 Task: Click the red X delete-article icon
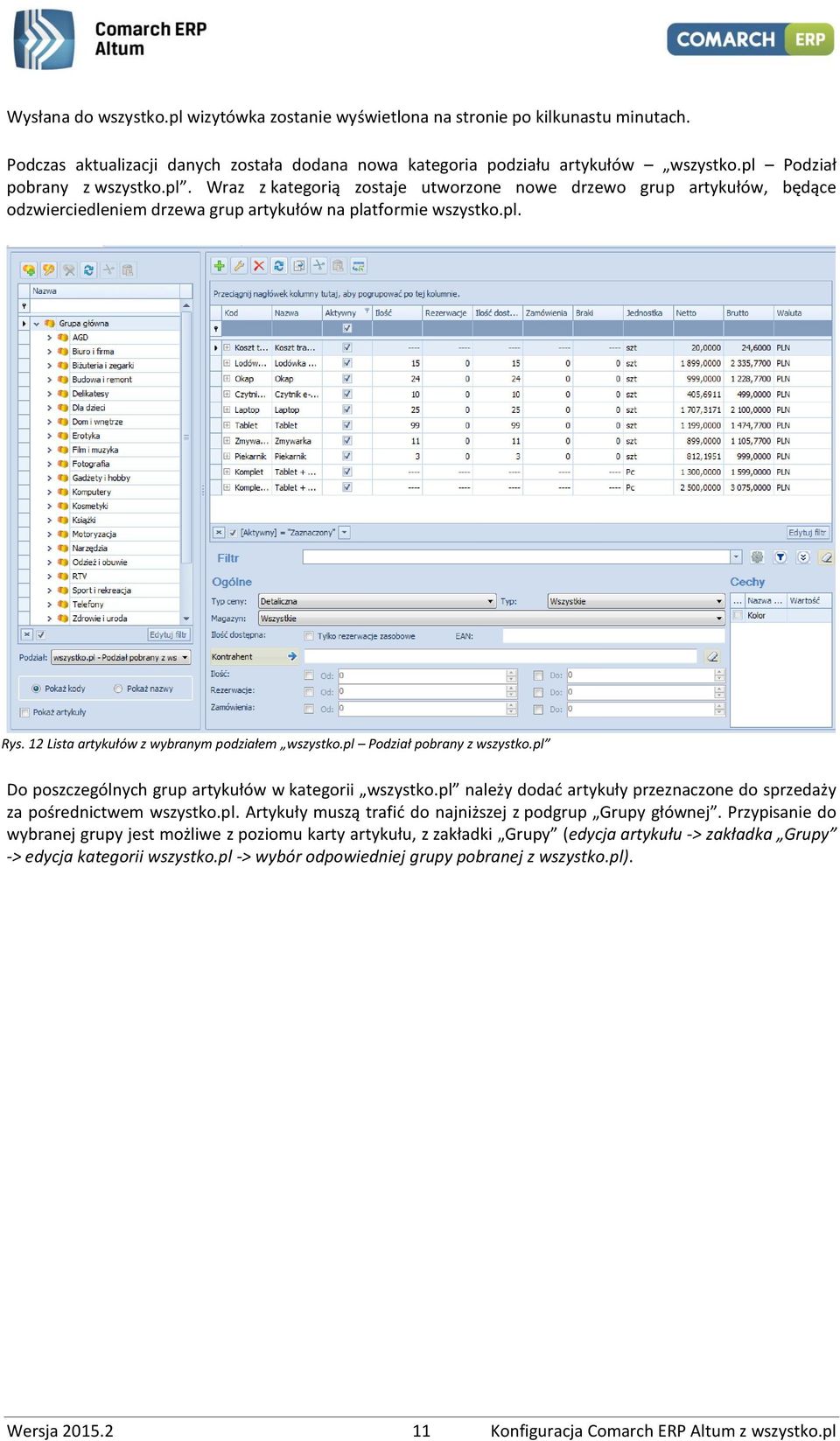(x=259, y=265)
